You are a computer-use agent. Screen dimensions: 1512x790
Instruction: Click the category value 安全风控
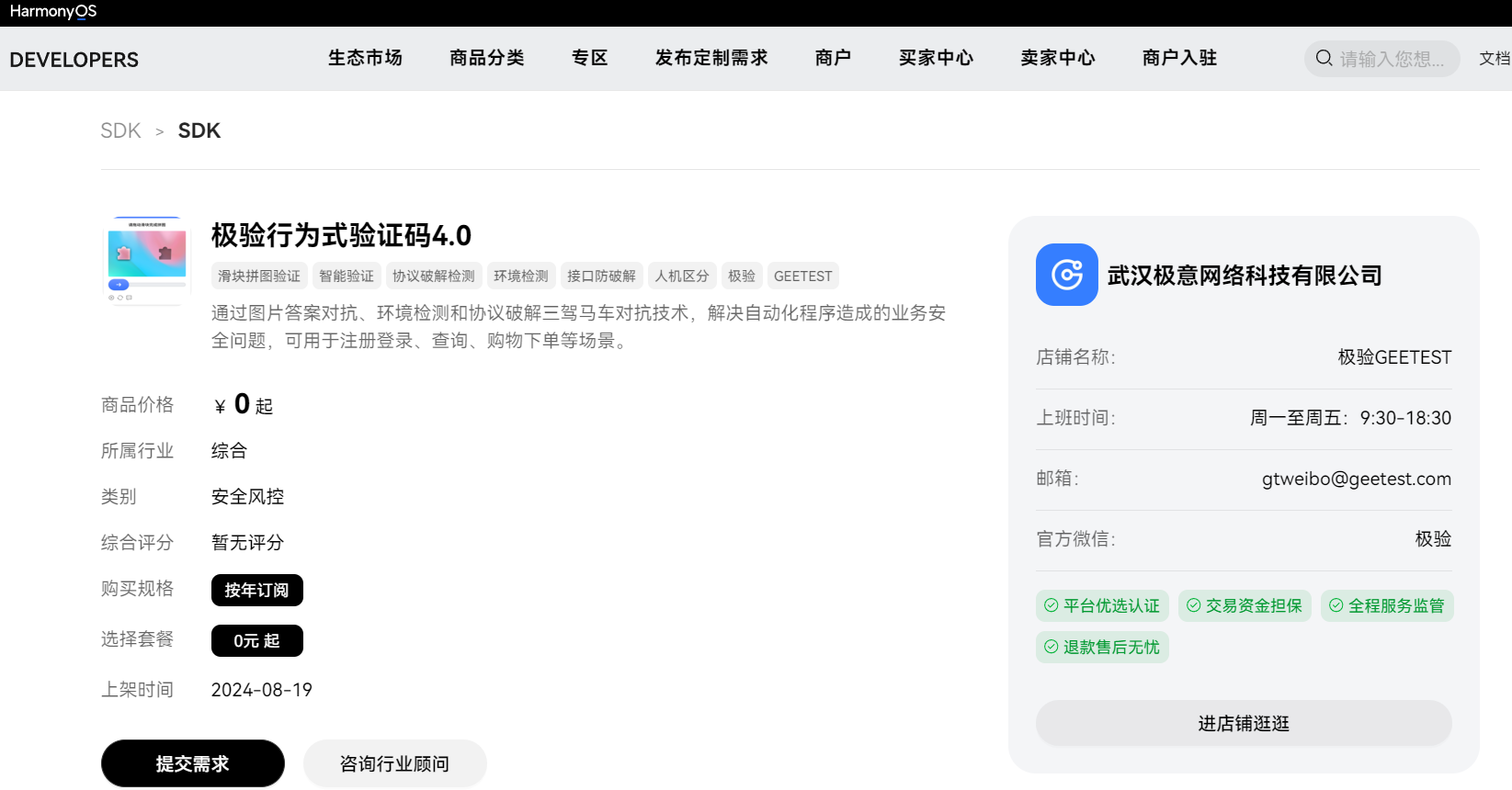(x=247, y=497)
